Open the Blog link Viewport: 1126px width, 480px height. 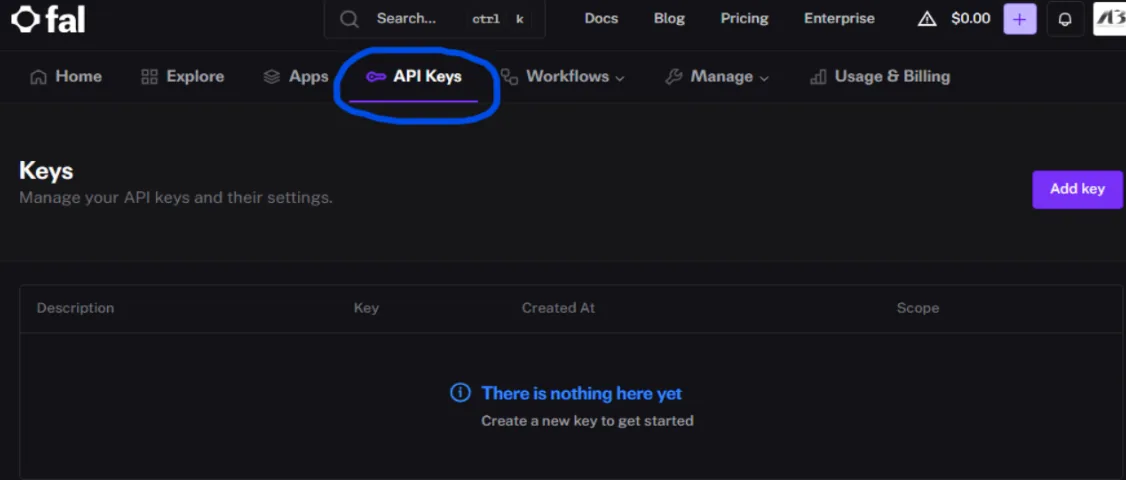coord(669,19)
